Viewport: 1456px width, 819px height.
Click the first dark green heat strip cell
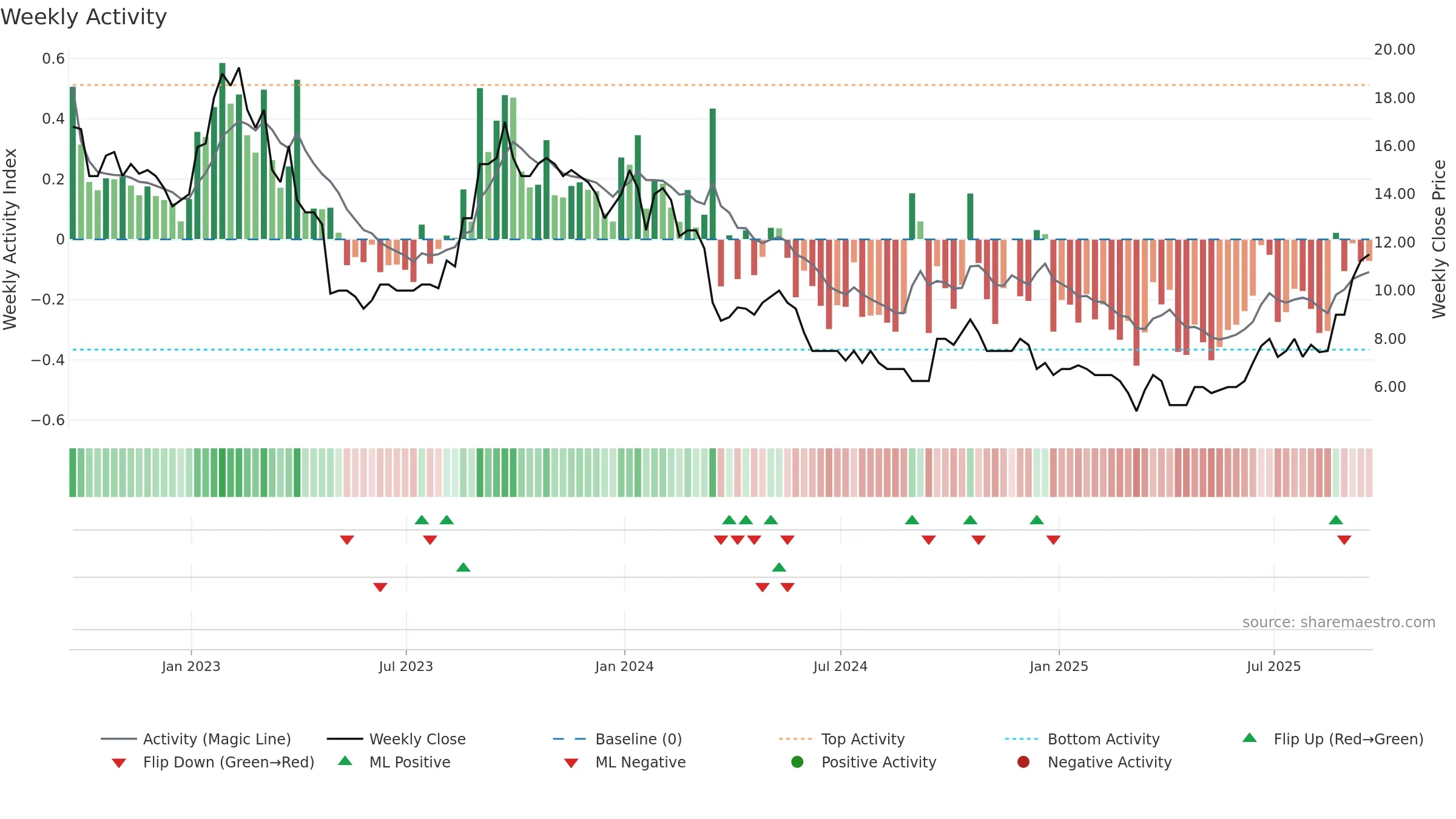pyautogui.click(x=73, y=473)
